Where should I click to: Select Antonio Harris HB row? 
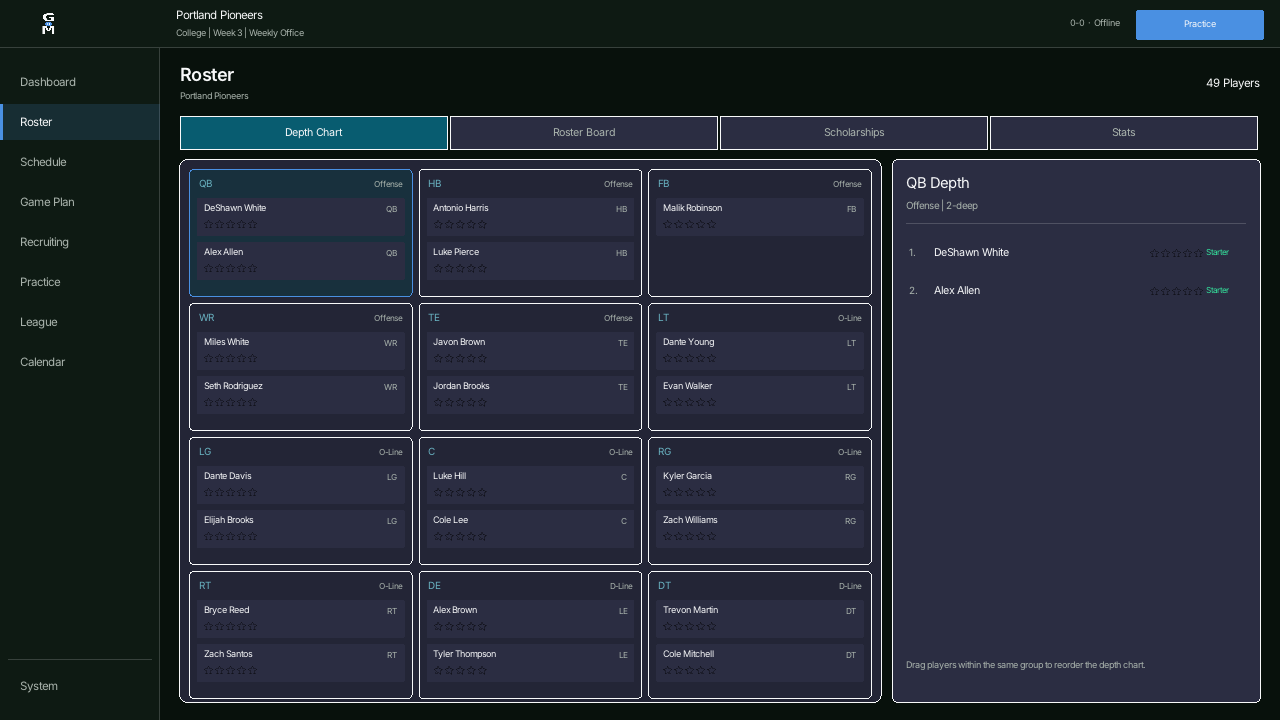point(530,217)
